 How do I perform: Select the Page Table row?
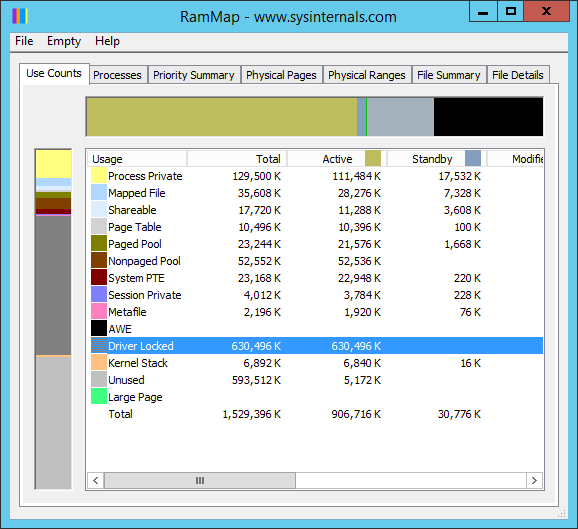[x=315, y=227]
